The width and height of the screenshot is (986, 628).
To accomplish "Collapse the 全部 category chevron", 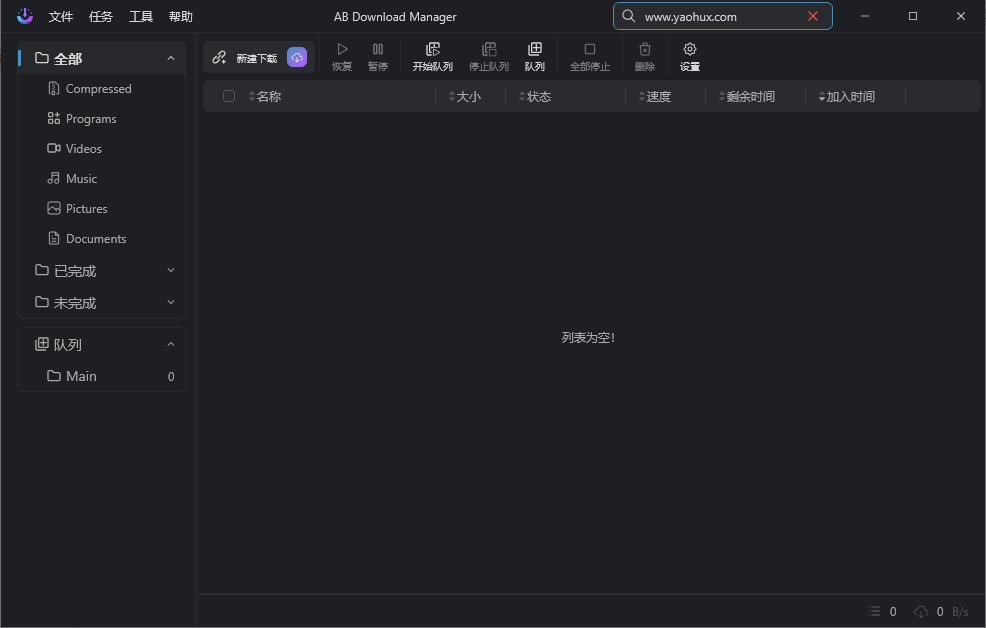I will pos(171,58).
